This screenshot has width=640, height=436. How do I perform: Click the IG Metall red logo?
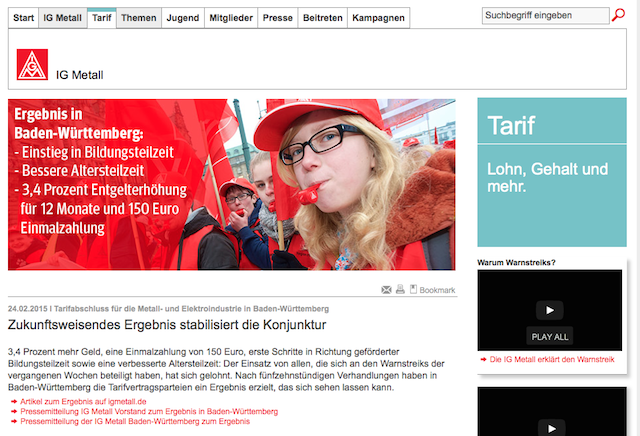[32, 65]
